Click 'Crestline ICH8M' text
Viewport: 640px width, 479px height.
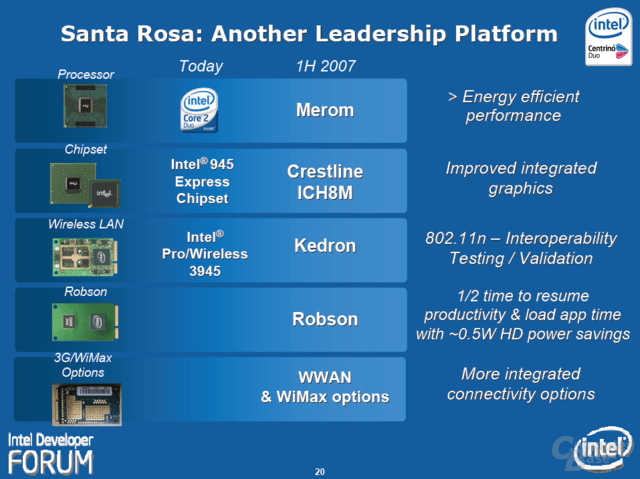[x=325, y=182]
